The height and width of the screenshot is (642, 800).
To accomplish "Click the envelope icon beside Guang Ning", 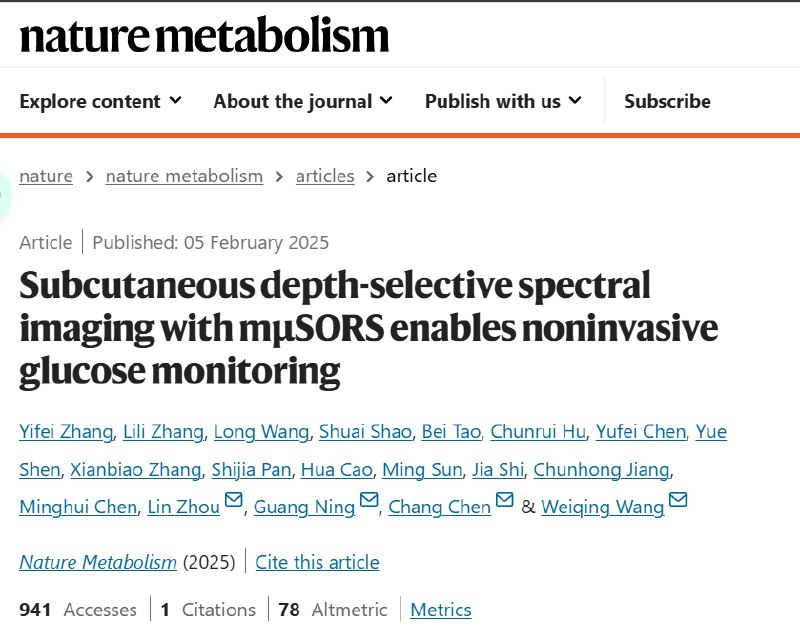I will click(369, 501).
